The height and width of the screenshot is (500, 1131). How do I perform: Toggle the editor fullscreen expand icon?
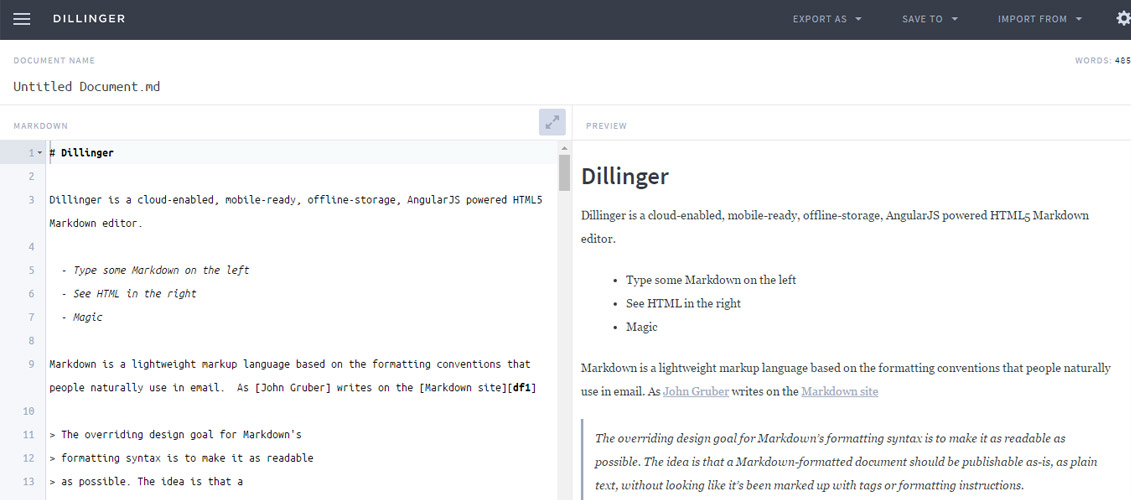(552, 123)
